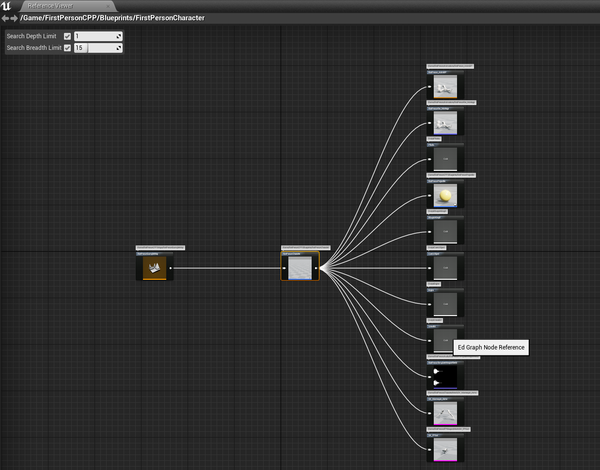Click the back navigation arrow
600x470 pixels.
pyautogui.click(x=5, y=18)
